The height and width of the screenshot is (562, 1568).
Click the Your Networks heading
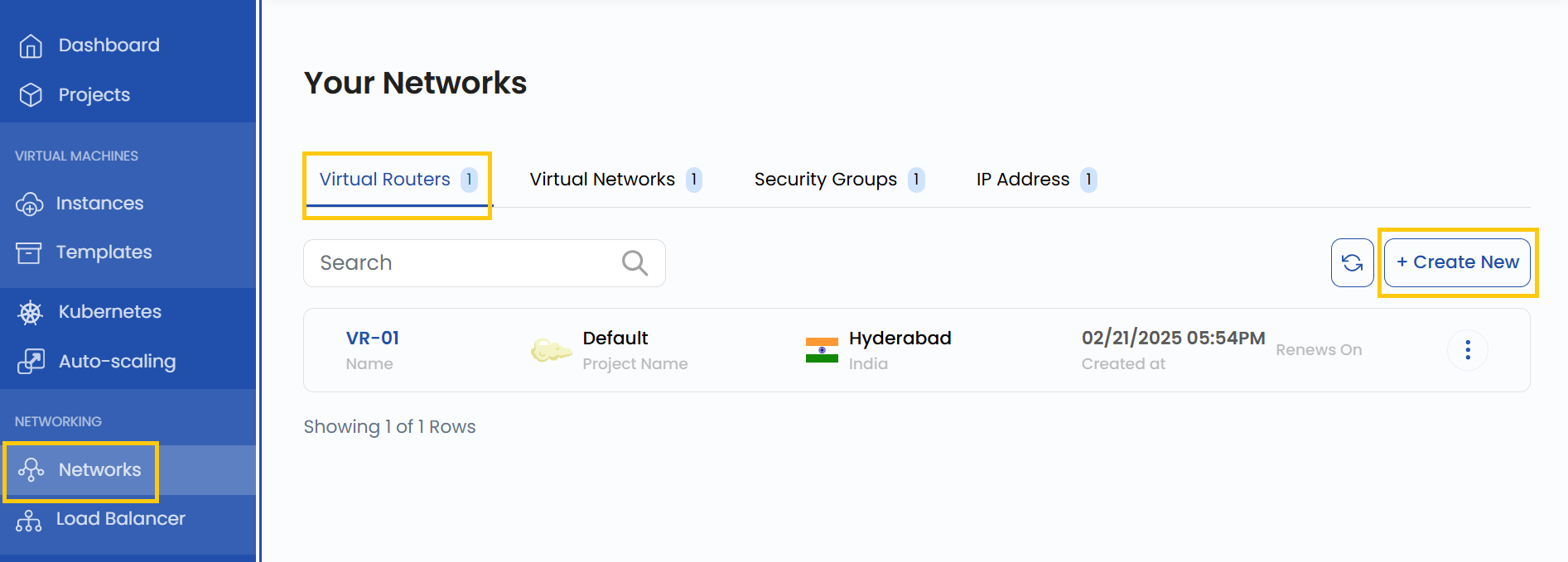click(x=415, y=84)
